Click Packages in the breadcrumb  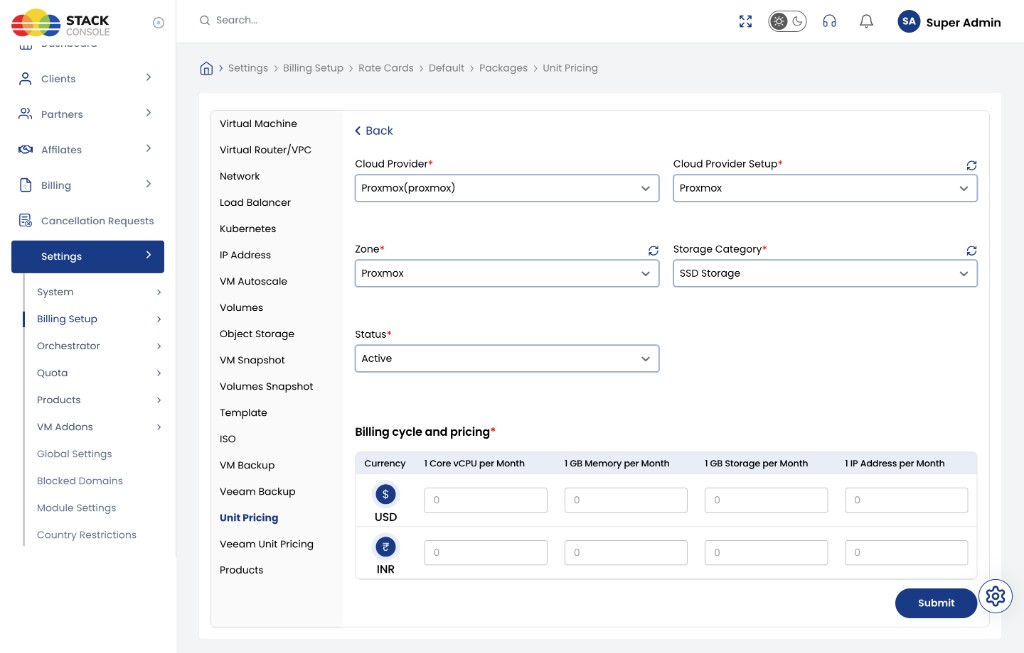click(504, 68)
